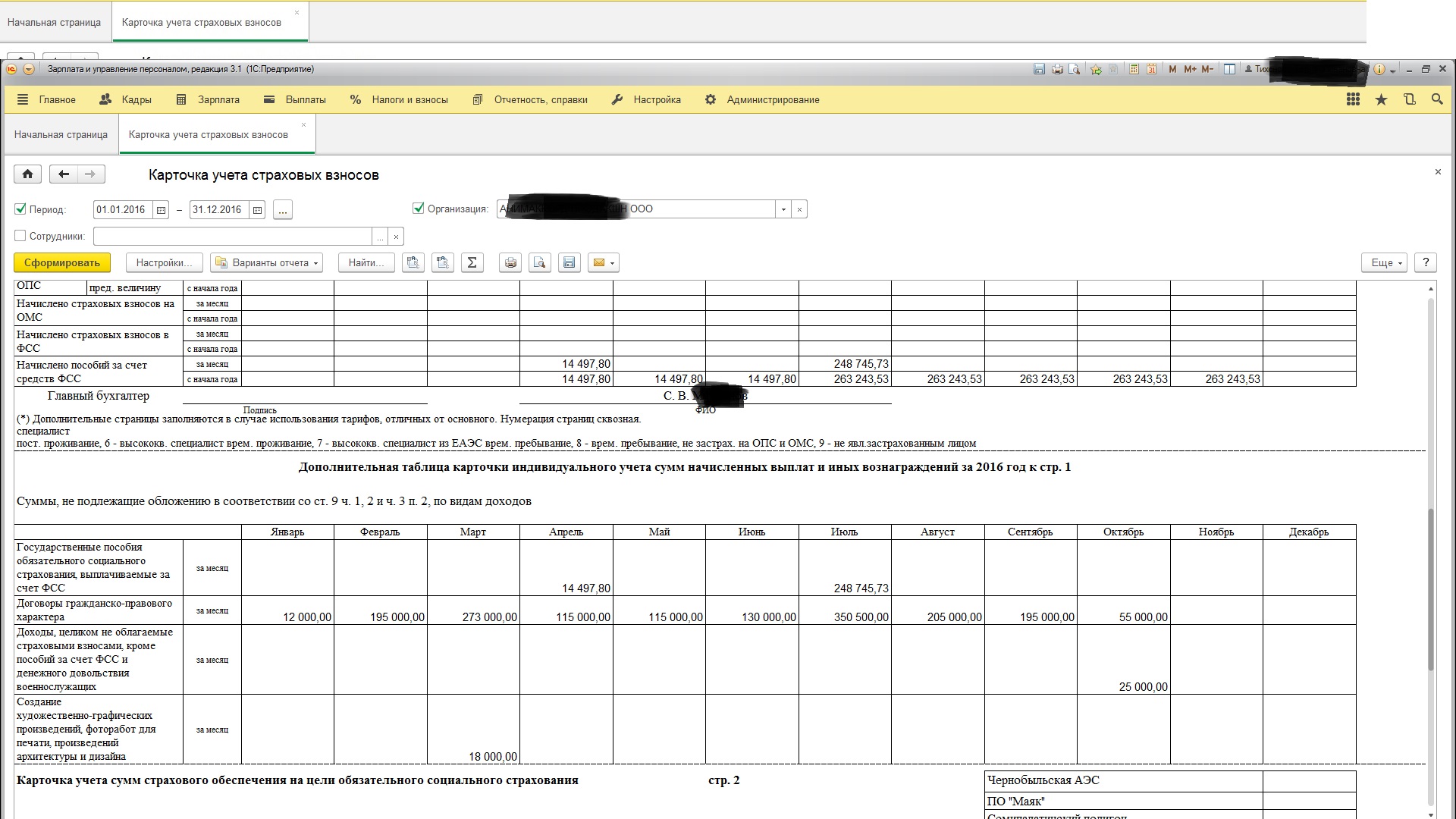
Task: Open the info icon in title bar
Action: pyautogui.click(x=1379, y=69)
